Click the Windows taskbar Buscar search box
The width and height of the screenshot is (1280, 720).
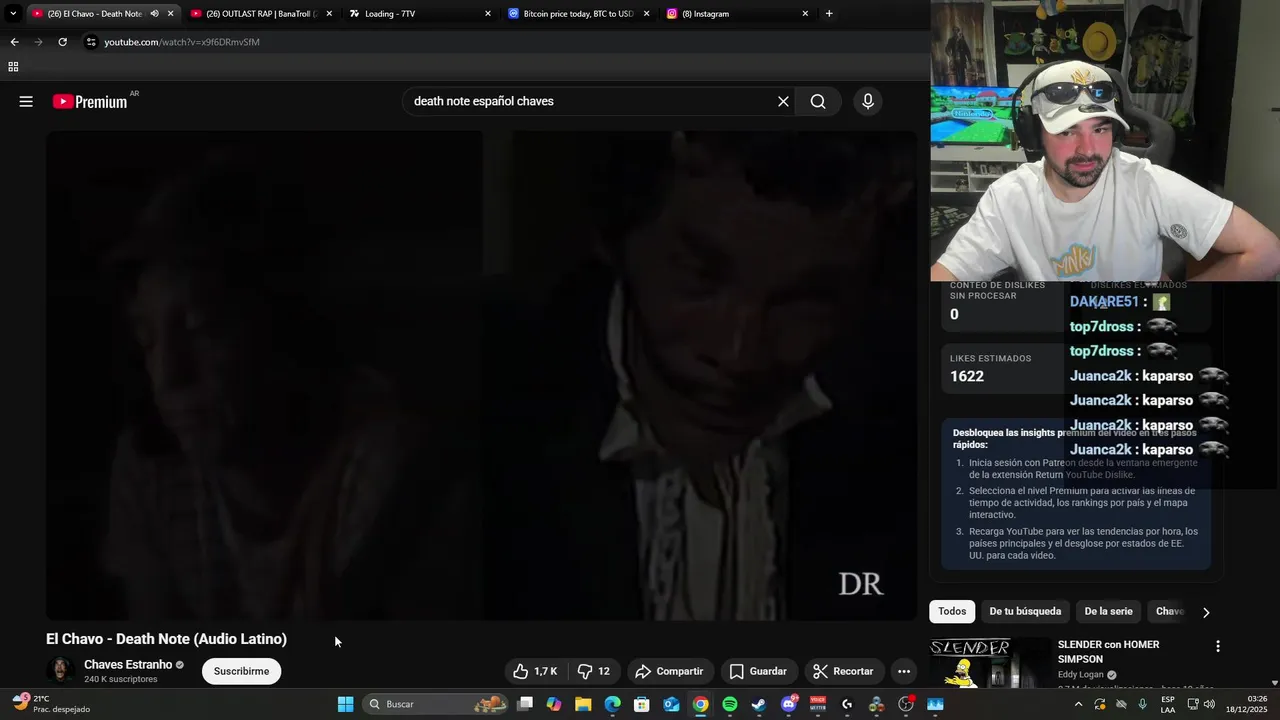(x=435, y=704)
